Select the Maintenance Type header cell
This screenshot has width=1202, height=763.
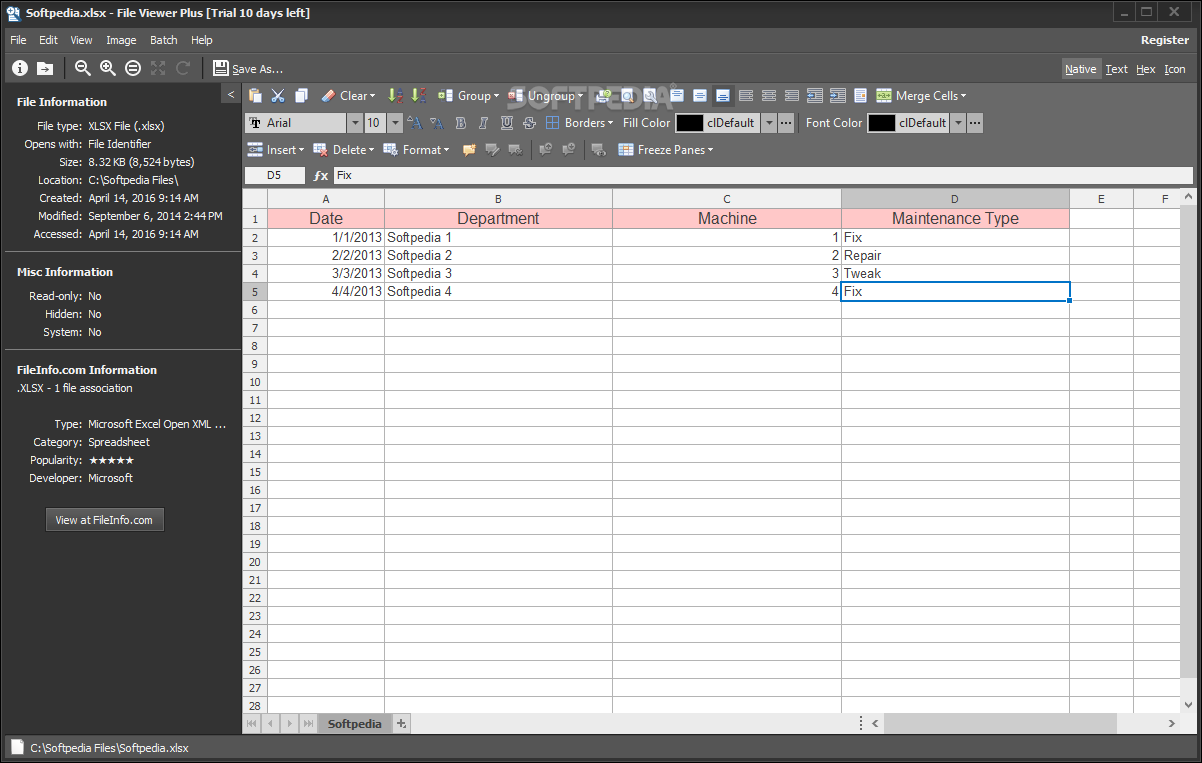pyautogui.click(x=955, y=218)
